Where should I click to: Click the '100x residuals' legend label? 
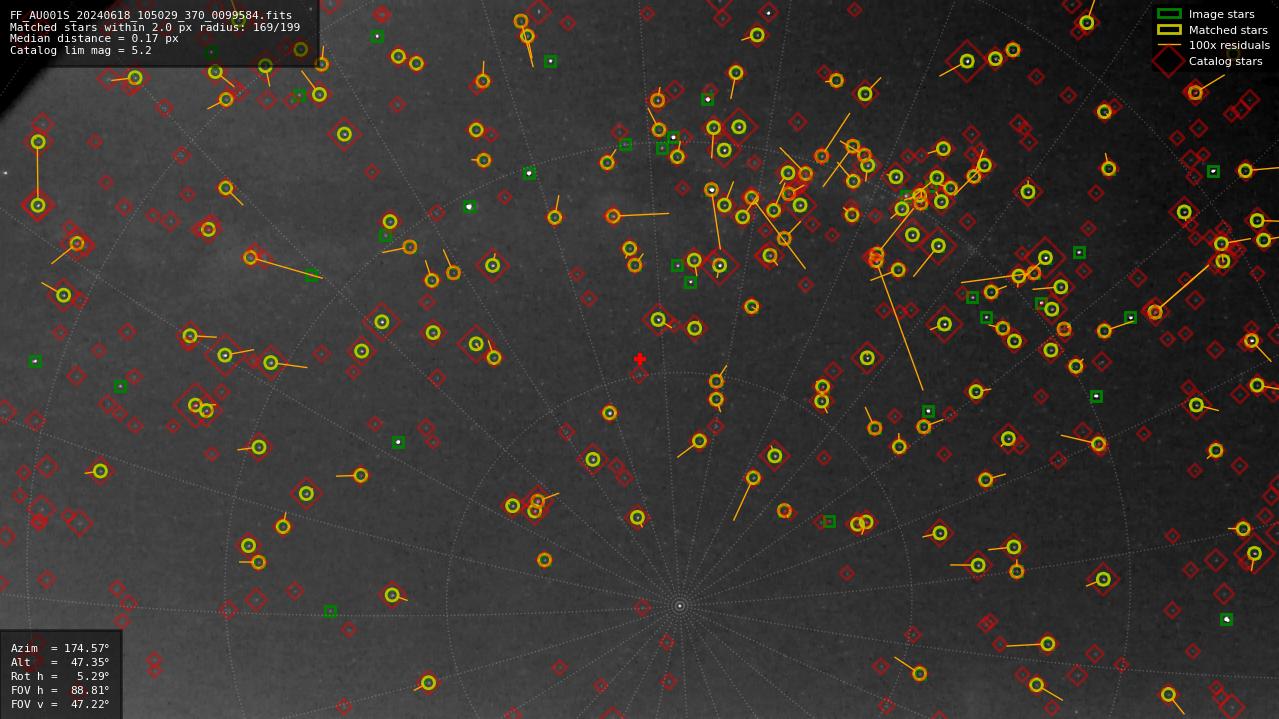point(1229,45)
